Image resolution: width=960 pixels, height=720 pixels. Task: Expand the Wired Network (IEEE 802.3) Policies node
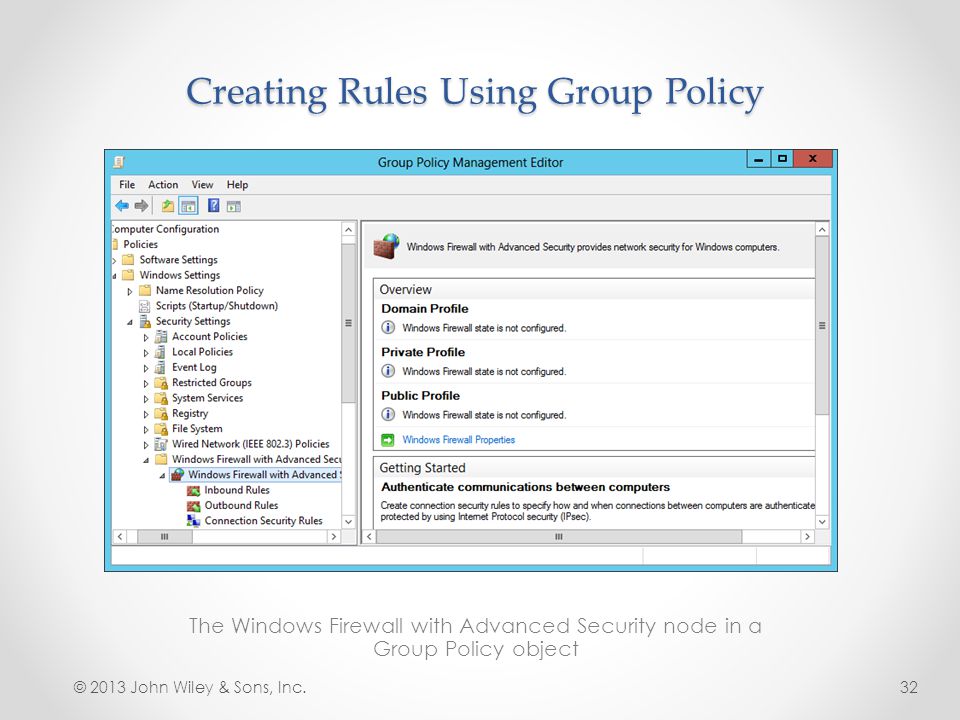point(146,445)
